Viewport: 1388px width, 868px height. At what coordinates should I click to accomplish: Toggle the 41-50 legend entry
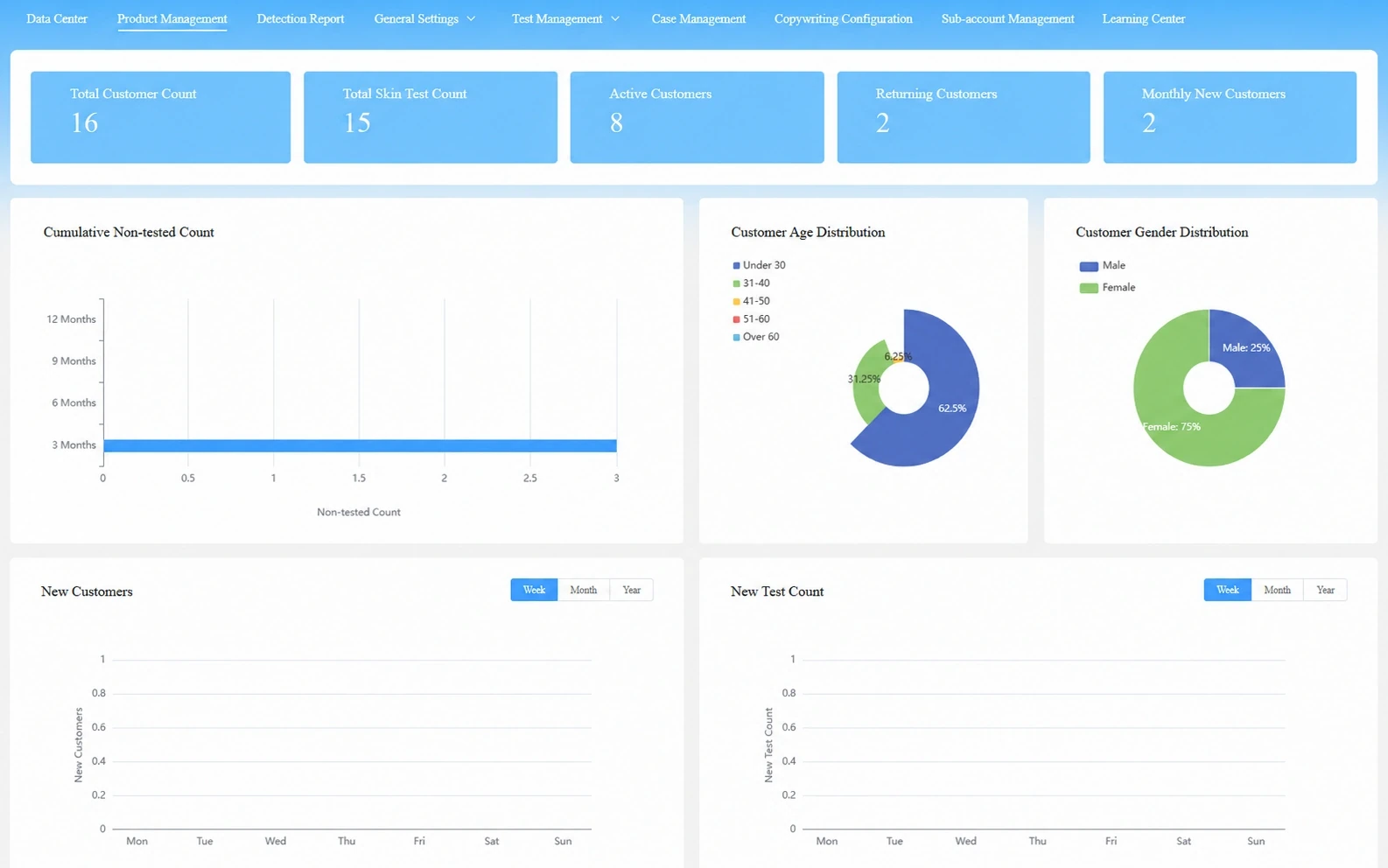751,301
